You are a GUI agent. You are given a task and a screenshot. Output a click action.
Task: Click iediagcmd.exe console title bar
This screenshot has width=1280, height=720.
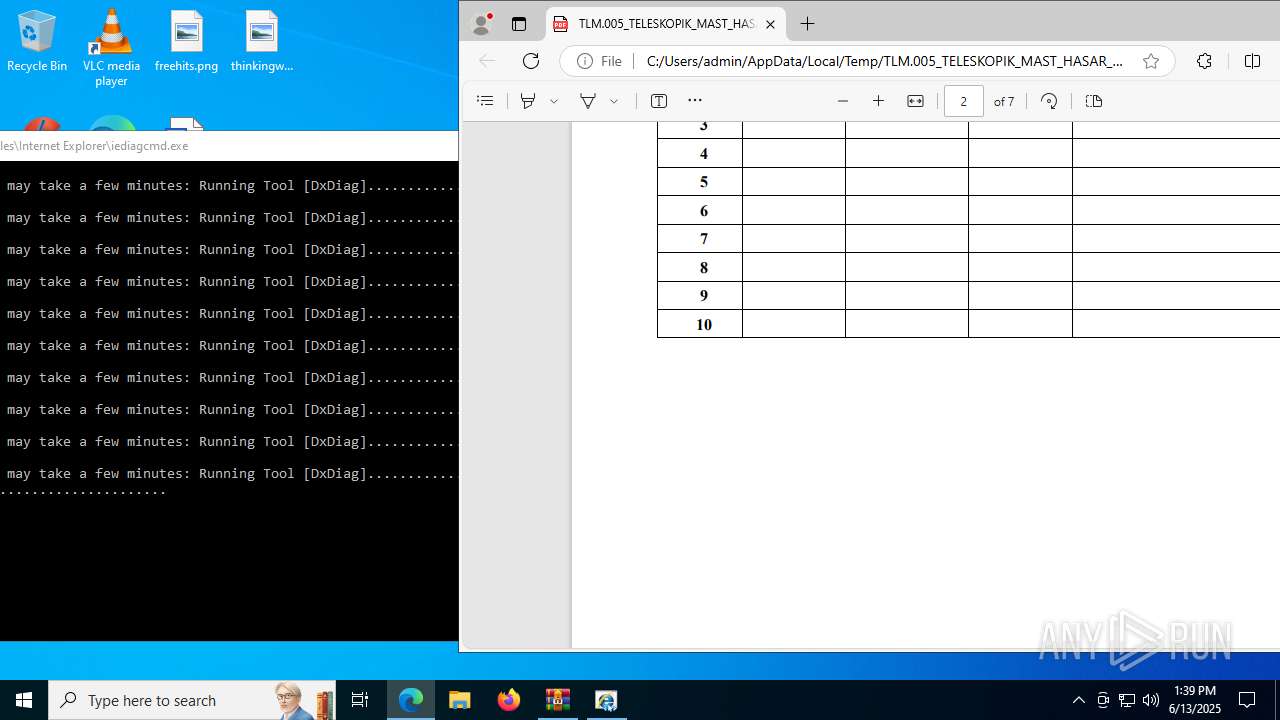[229, 145]
